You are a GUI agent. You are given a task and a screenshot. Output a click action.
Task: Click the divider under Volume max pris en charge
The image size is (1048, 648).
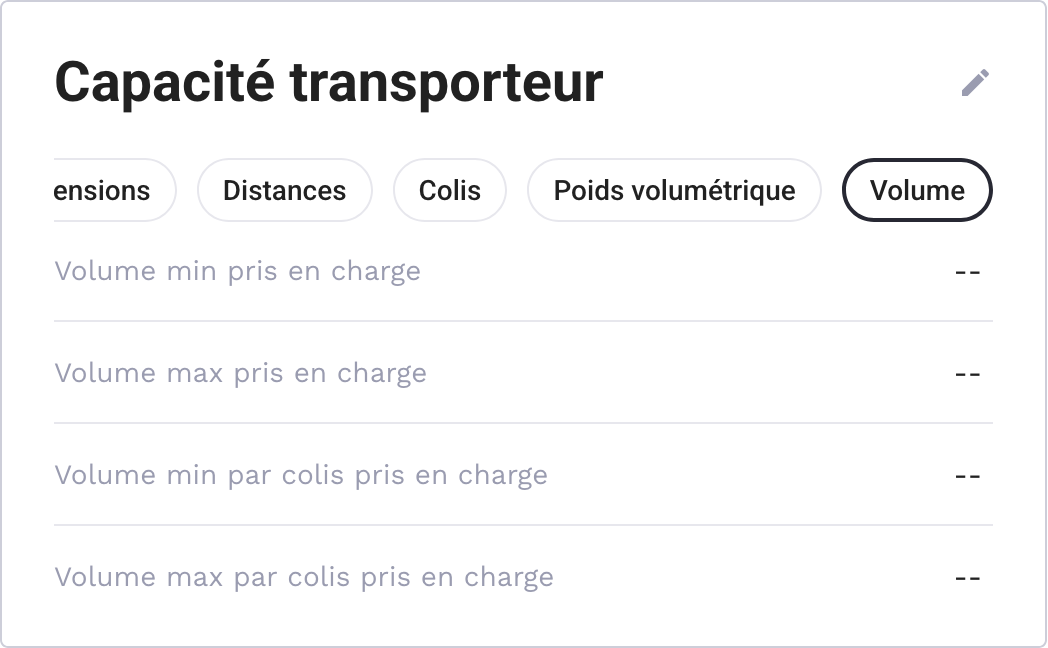[x=523, y=423]
